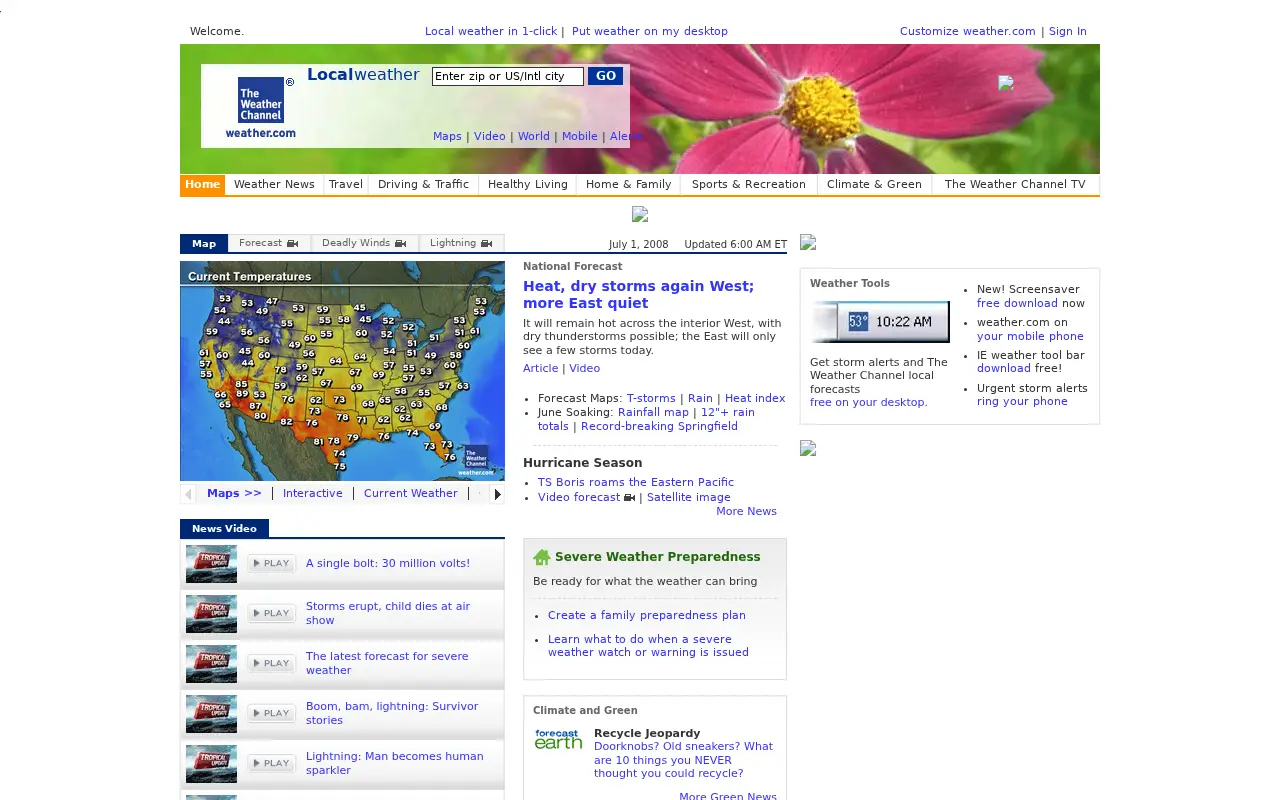Play 'Boom, bam, lightning: Survivor stories' video

(271, 714)
